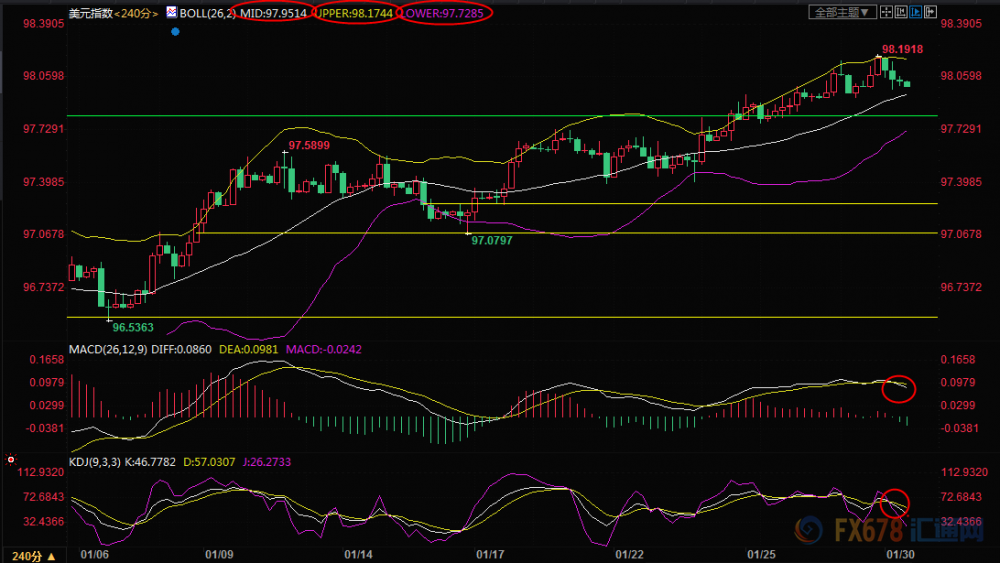Click the blue dot marker below BOLL

tap(175, 31)
